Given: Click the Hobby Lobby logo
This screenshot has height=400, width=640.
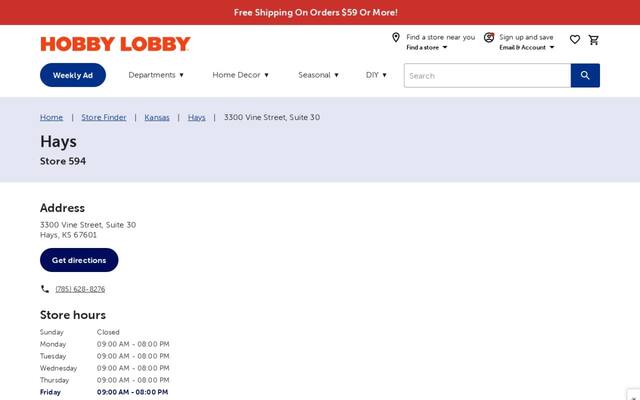Looking at the screenshot, I should click(x=116, y=44).
